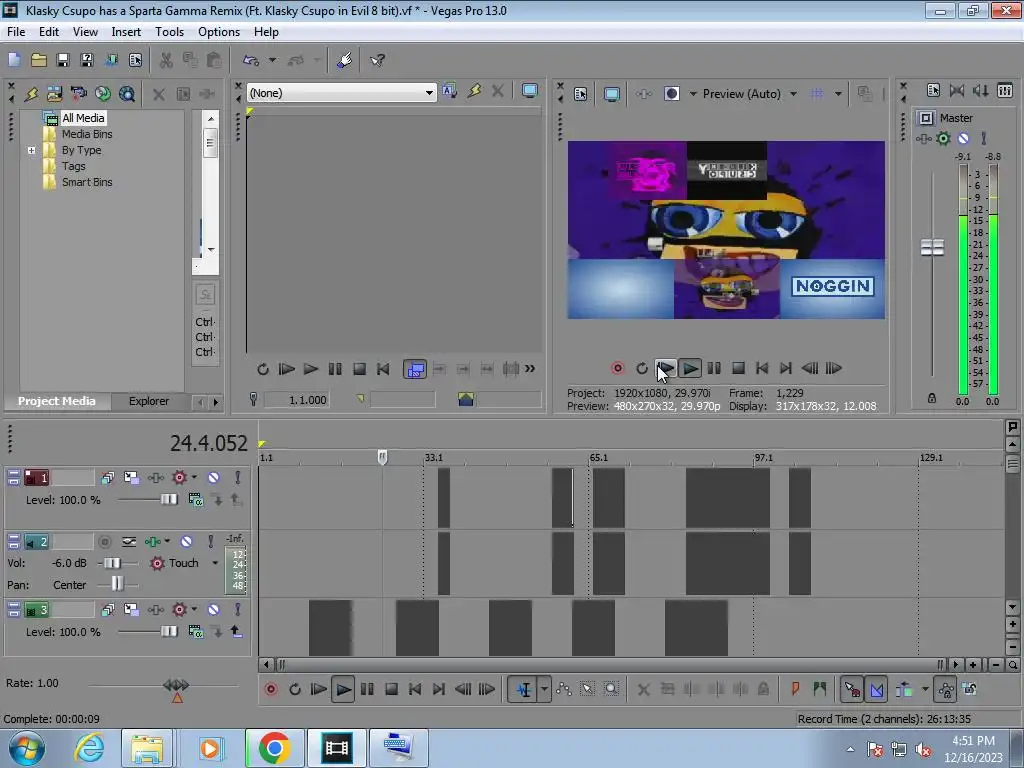The height and width of the screenshot is (768, 1024).
Task: Click the What's This help icon
Action: click(377, 60)
